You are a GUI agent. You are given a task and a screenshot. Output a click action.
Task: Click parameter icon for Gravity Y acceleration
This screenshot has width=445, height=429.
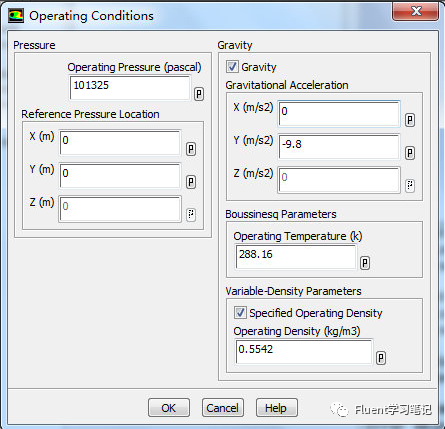[410, 153]
